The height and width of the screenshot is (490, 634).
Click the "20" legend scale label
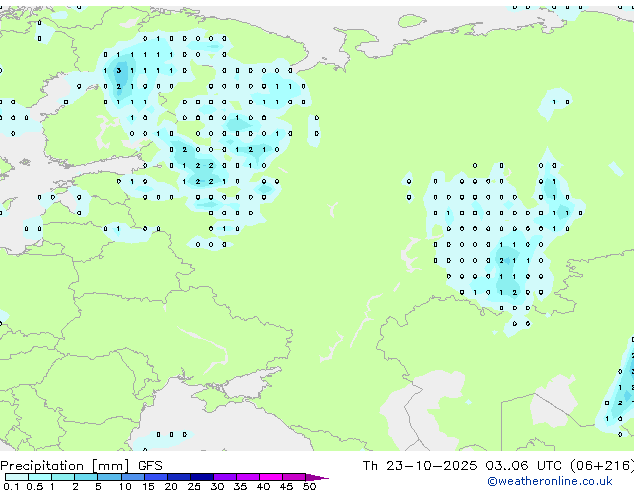tap(171, 486)
